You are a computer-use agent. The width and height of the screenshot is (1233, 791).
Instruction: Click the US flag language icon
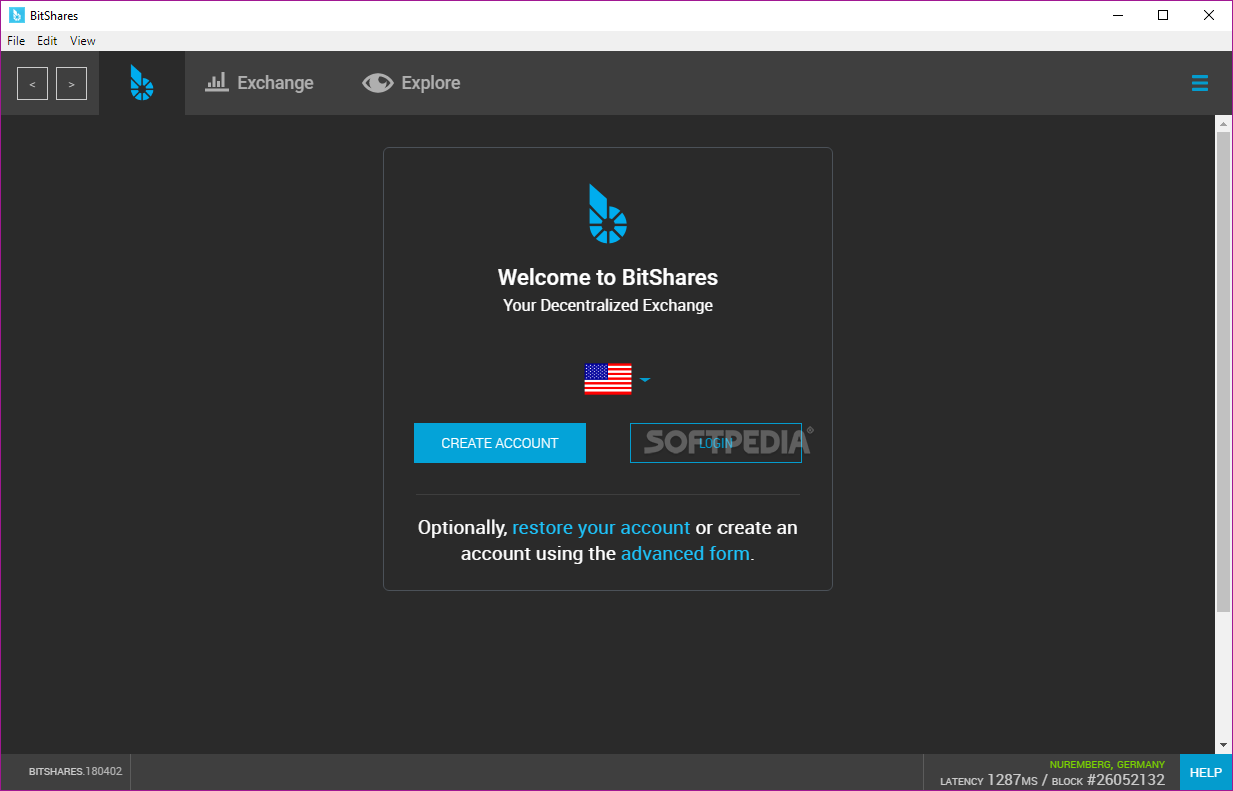click(x=608, y=379)
